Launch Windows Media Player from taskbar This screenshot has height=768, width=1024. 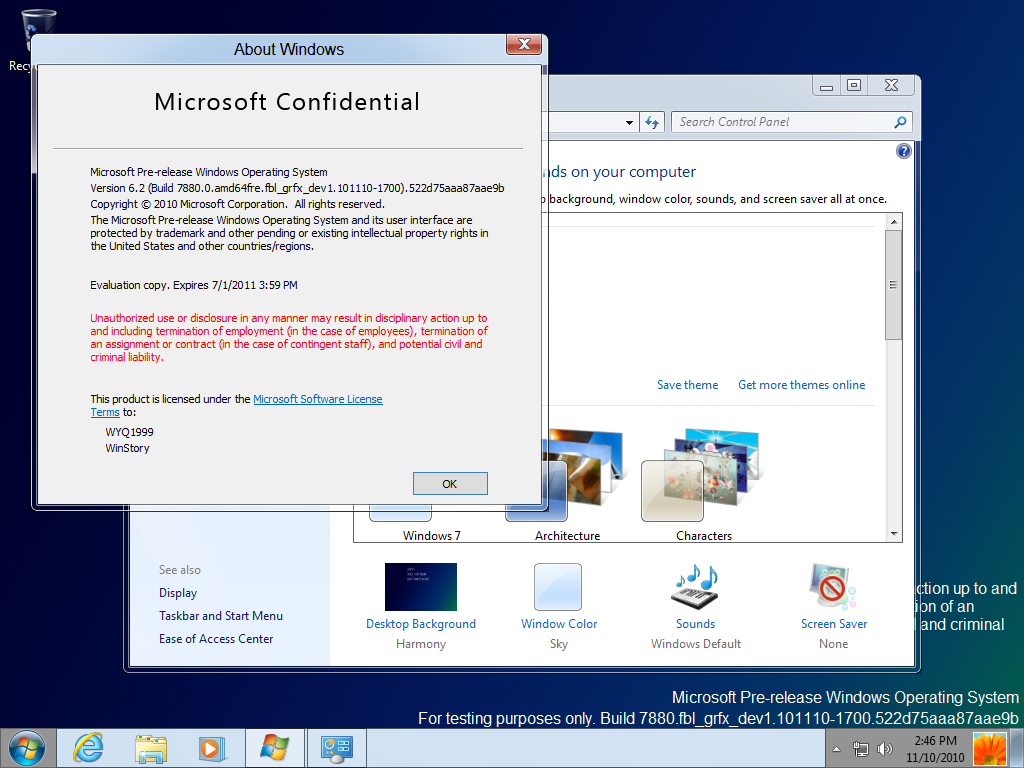click(x=212, y=748)
